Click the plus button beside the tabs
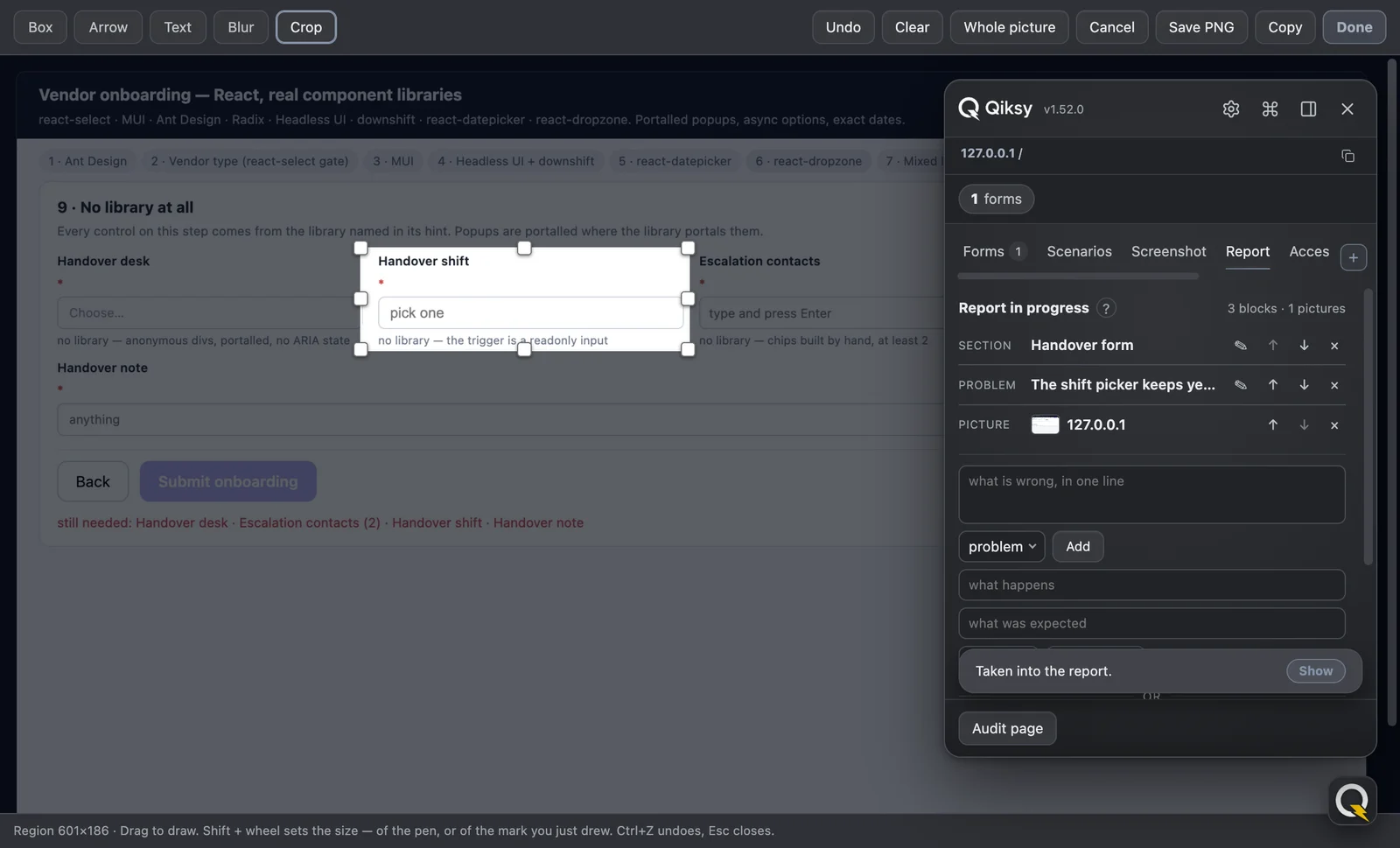The height and width of the screenshot is (848, 1400). pos(1354,257)
